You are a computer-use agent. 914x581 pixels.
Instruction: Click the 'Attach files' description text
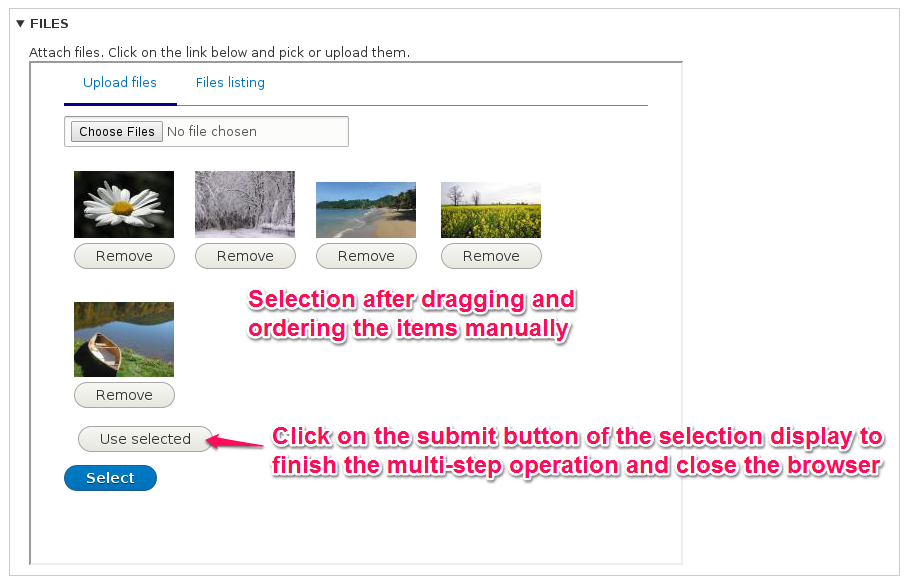coord(219,52)
